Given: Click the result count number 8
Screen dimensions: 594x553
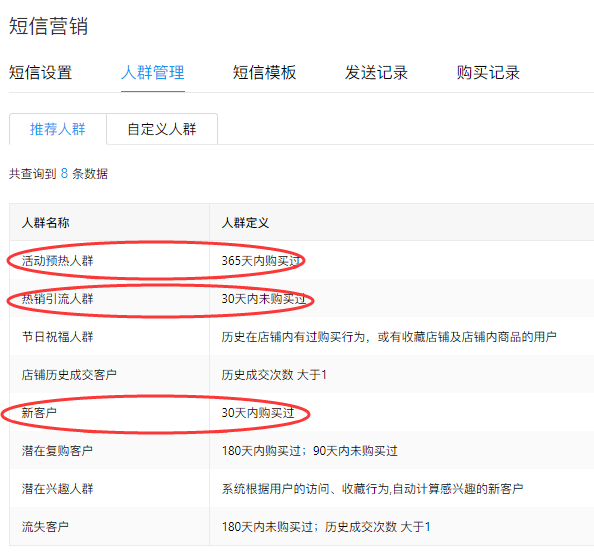Looking at the screenshot, I should [64, 173].
